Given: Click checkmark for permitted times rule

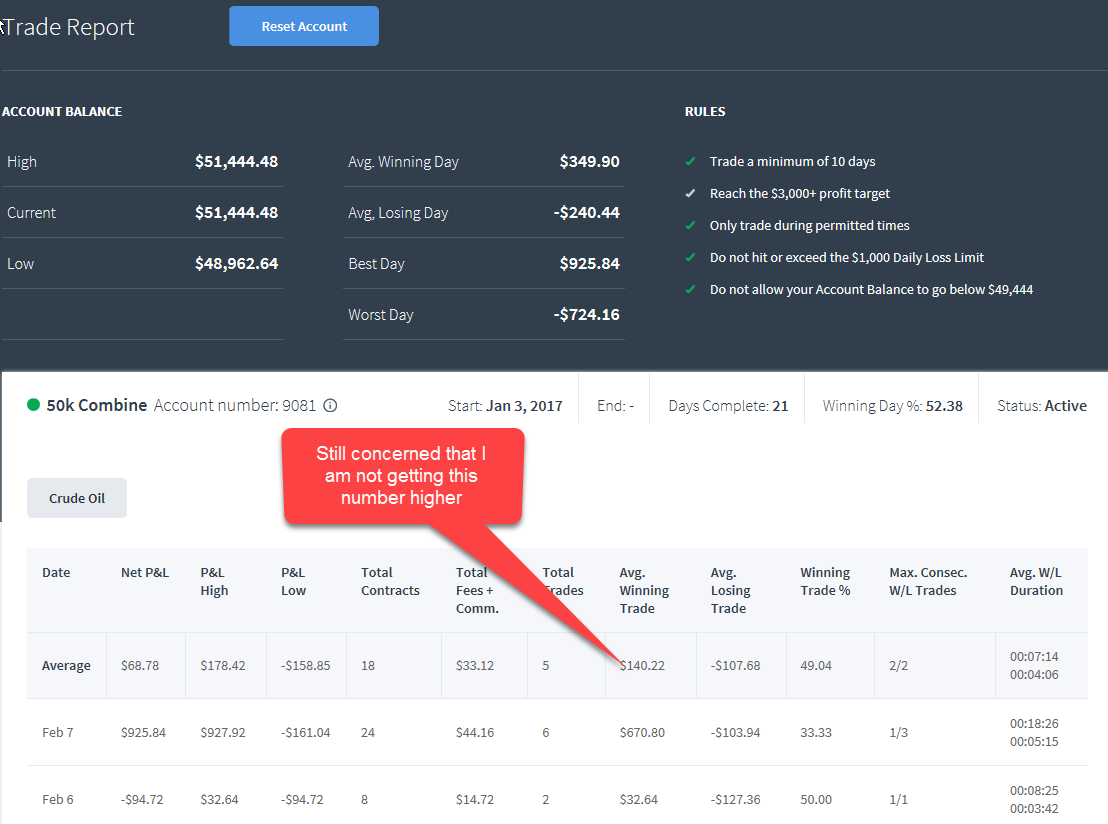Looking at the screenshot, I should (690, 225).
